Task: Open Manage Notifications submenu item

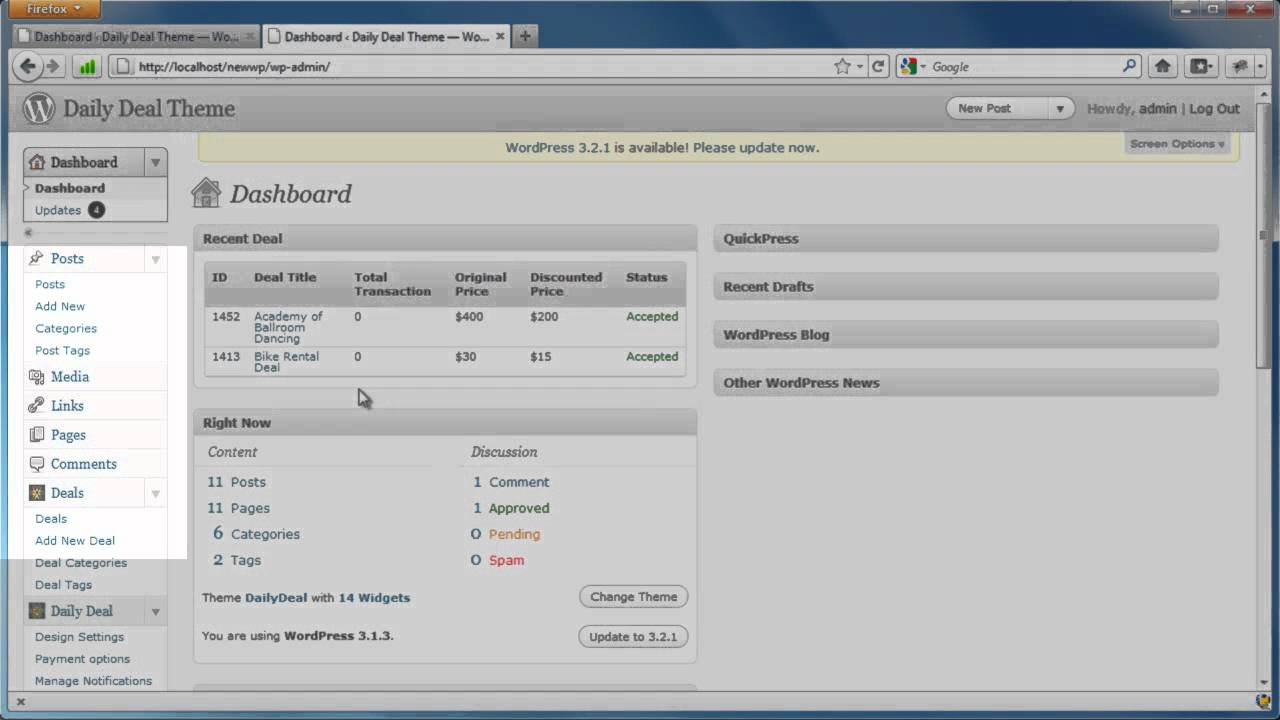Action: pyautogui.click(x=93, y=681)
